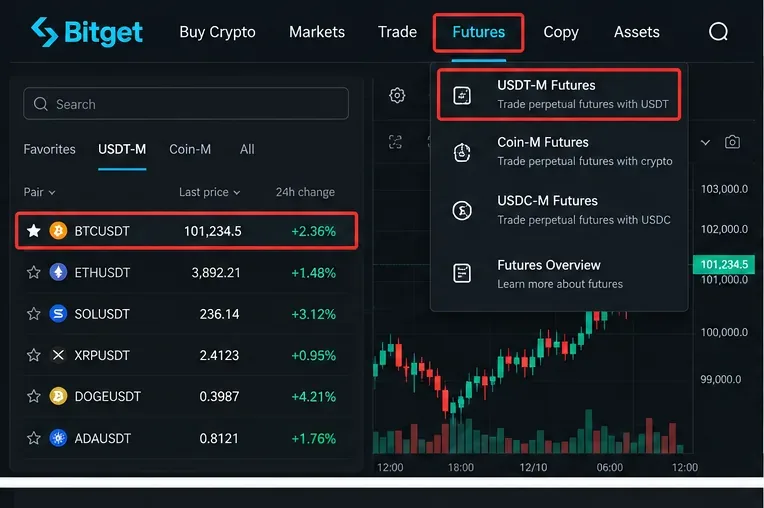Click the 12/10 time axis label
The width and height of the screenshot is (764, 508).
click(533, 467)
